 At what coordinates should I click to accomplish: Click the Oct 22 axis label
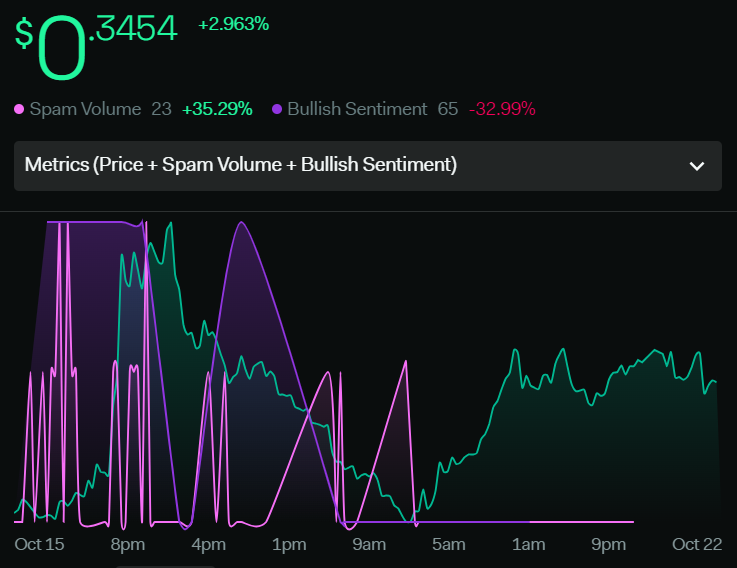click(x=697, y=544)
